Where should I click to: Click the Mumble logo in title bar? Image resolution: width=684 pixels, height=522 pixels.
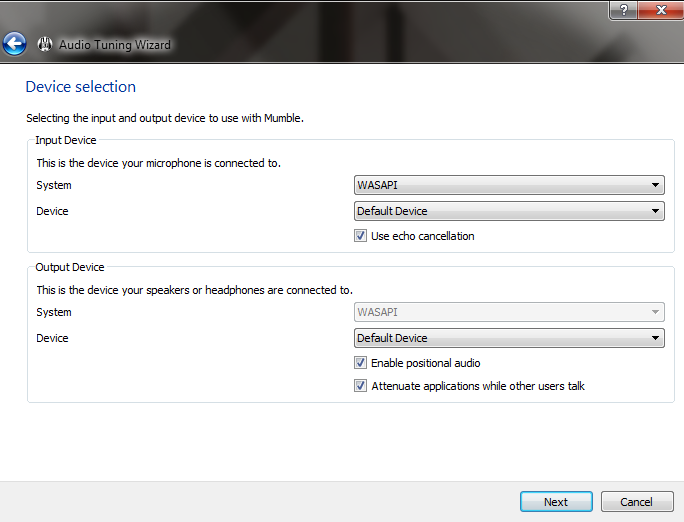point(45,45)
